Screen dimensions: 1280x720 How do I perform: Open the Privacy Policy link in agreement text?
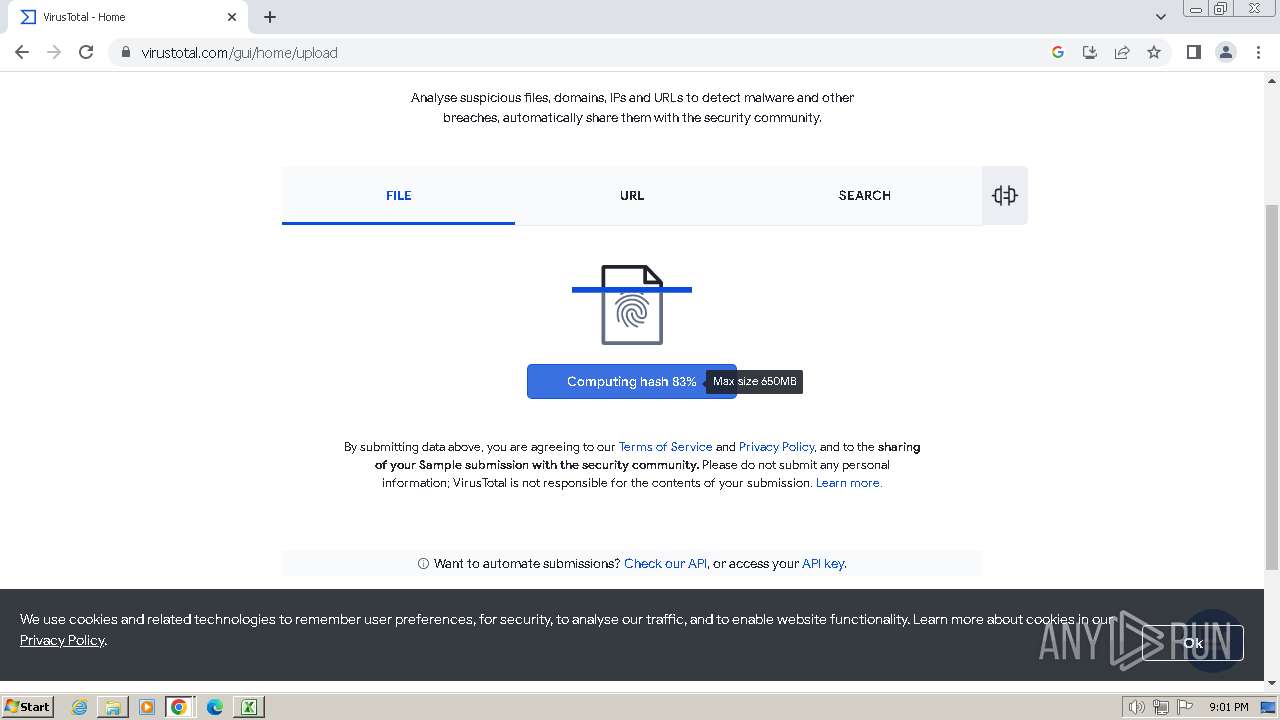point(777,447)
